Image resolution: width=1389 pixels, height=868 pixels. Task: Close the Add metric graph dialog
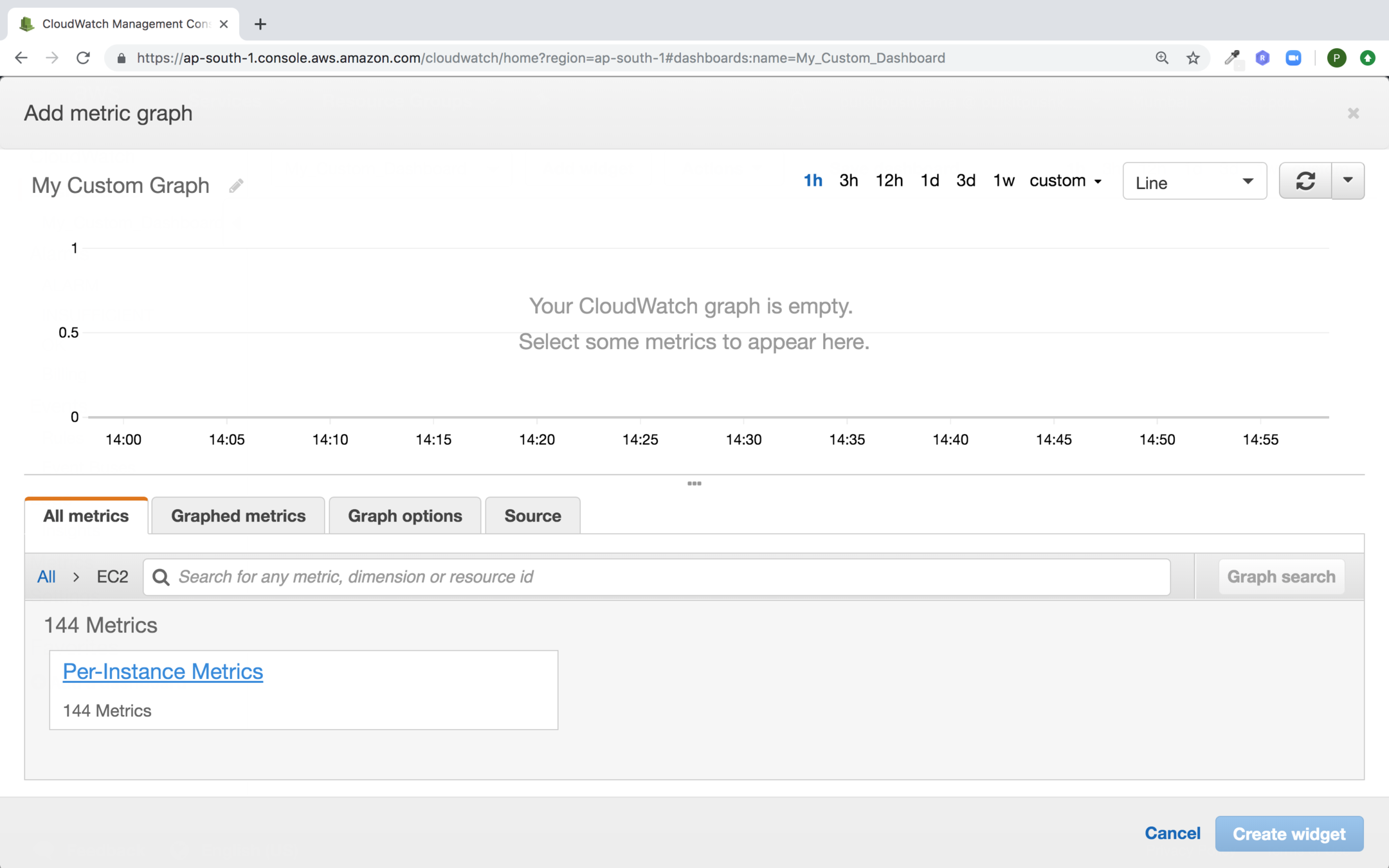(1353, 113)
